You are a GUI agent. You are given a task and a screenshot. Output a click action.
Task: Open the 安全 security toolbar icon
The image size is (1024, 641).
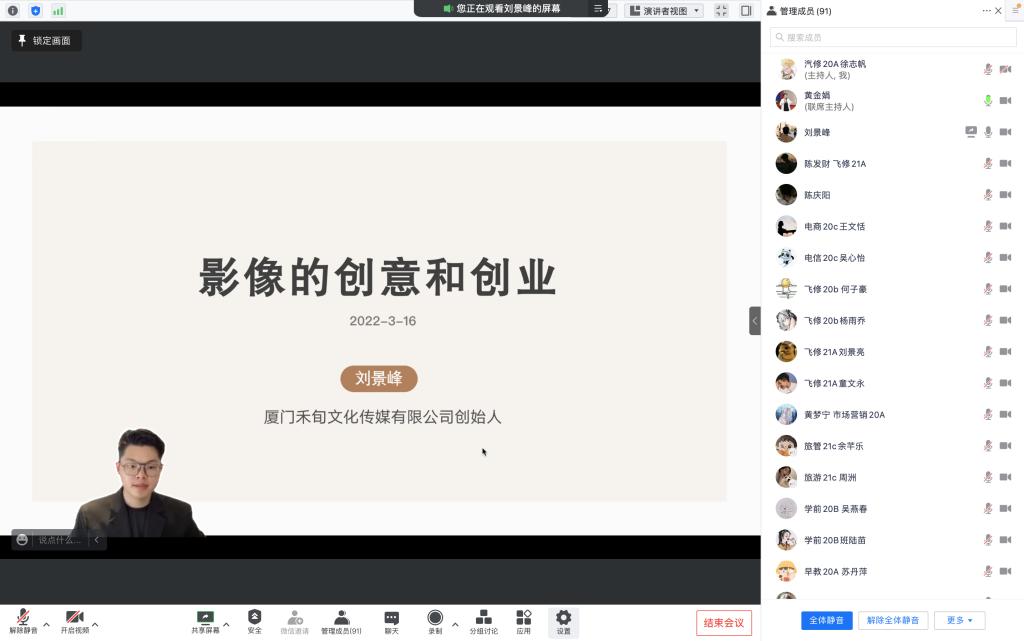[255, 621]
